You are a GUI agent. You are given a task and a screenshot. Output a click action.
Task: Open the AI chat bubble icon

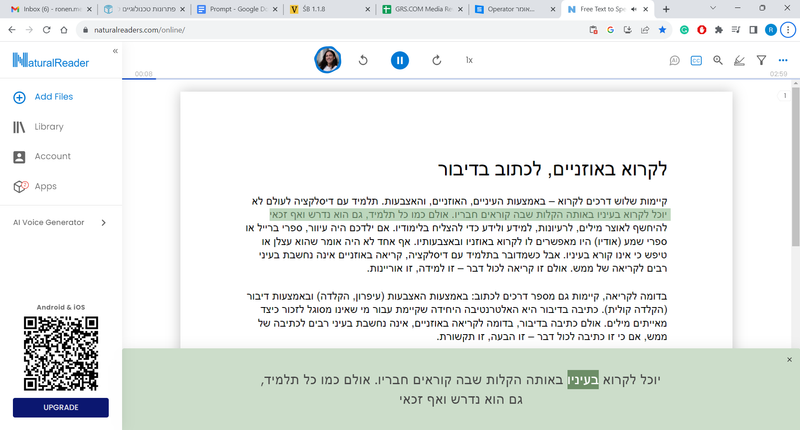tap(674, 60)
